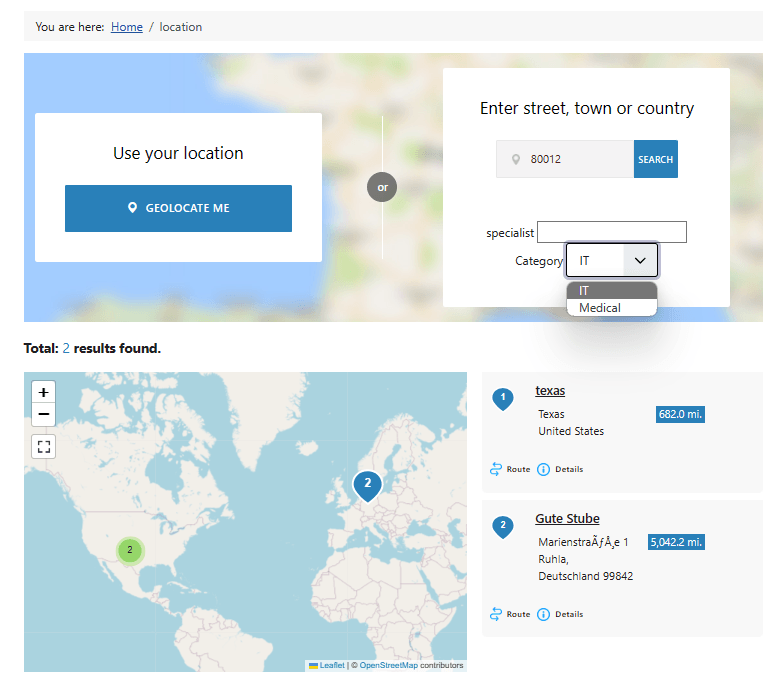Screen dimensions: 768x697
Task: Click the Search button
Action: (655, 159)
